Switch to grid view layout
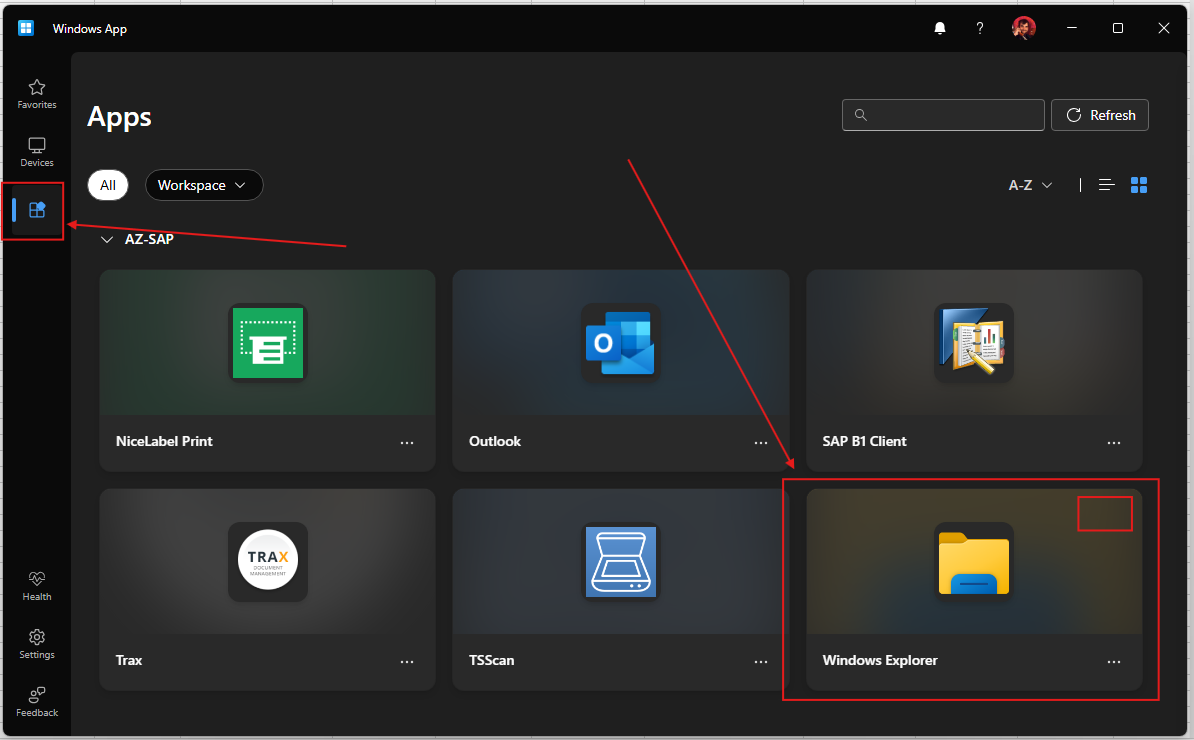The width and height of the screenshot is (1194, 740). click(x=1139, y=185)
